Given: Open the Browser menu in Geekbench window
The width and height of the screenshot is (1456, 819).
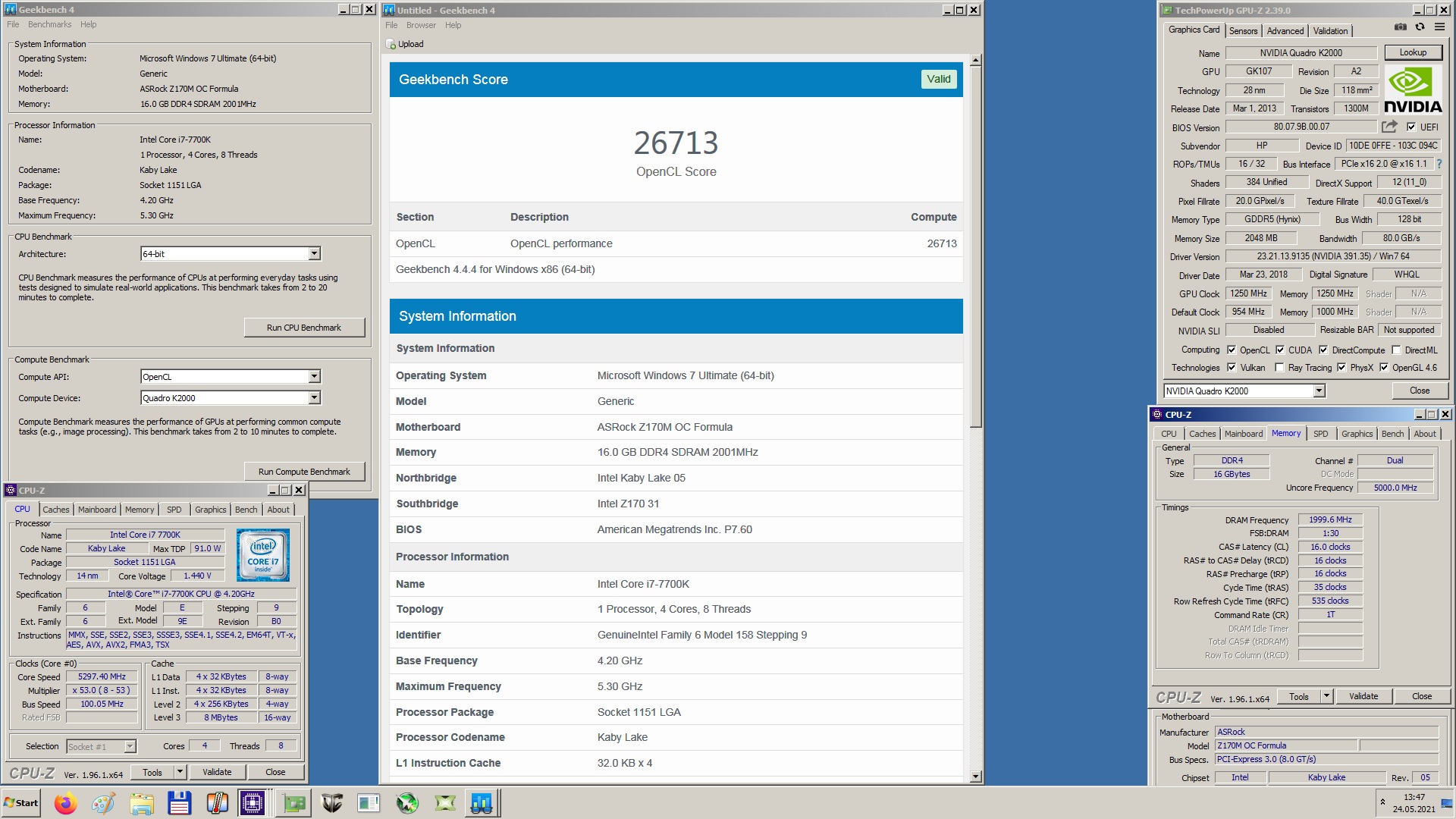Looking at the screenshot, I should coord(421,25).
